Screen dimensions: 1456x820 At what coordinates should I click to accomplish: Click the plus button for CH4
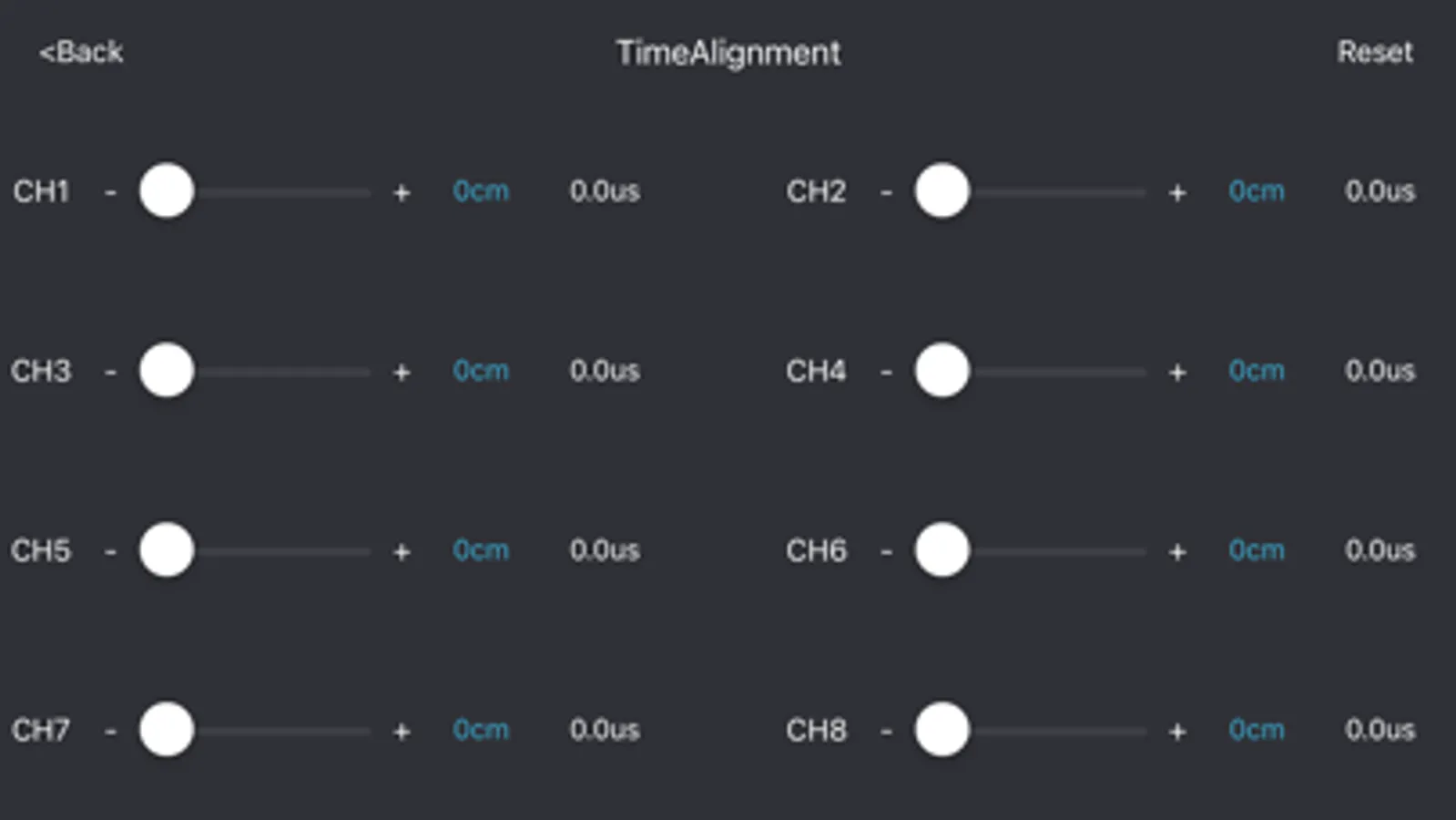tap(1177, 370)
